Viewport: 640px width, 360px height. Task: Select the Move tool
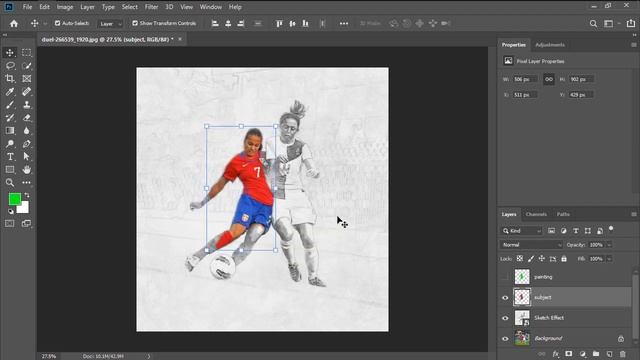pyautogui.click(x=10, y=53)
